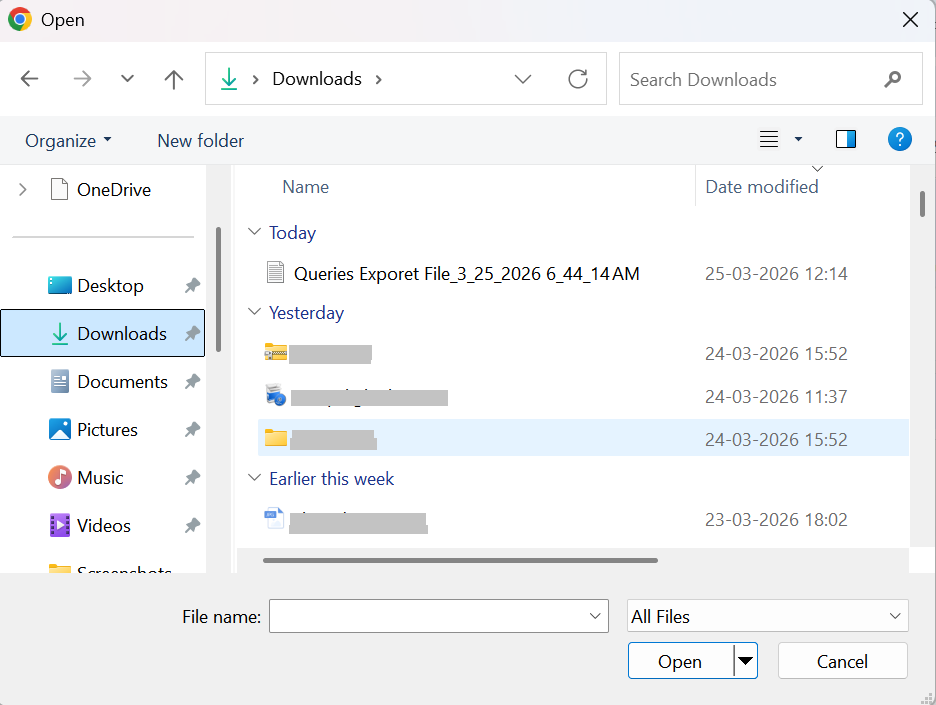Open Videos in the sidebar
The width and height of the screenshot is (936, 705).
click(90, 525)
